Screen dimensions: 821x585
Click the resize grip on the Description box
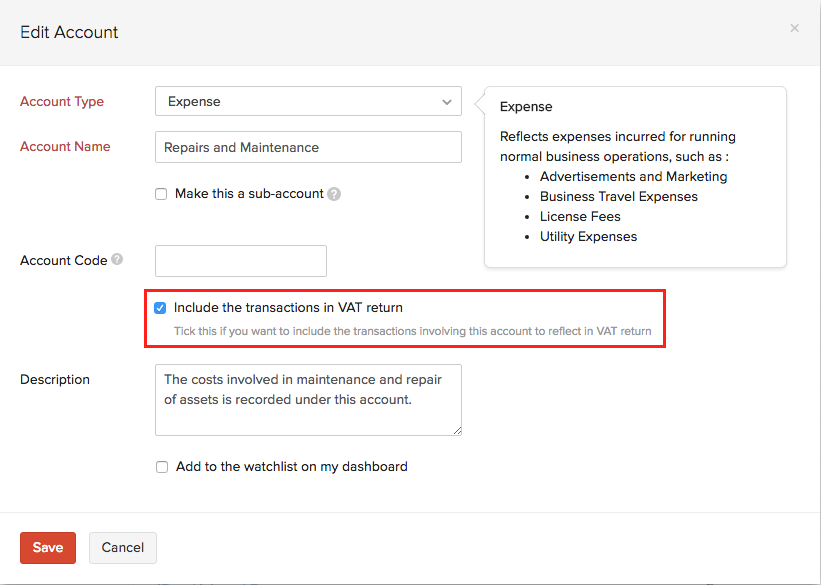[457, 430]
